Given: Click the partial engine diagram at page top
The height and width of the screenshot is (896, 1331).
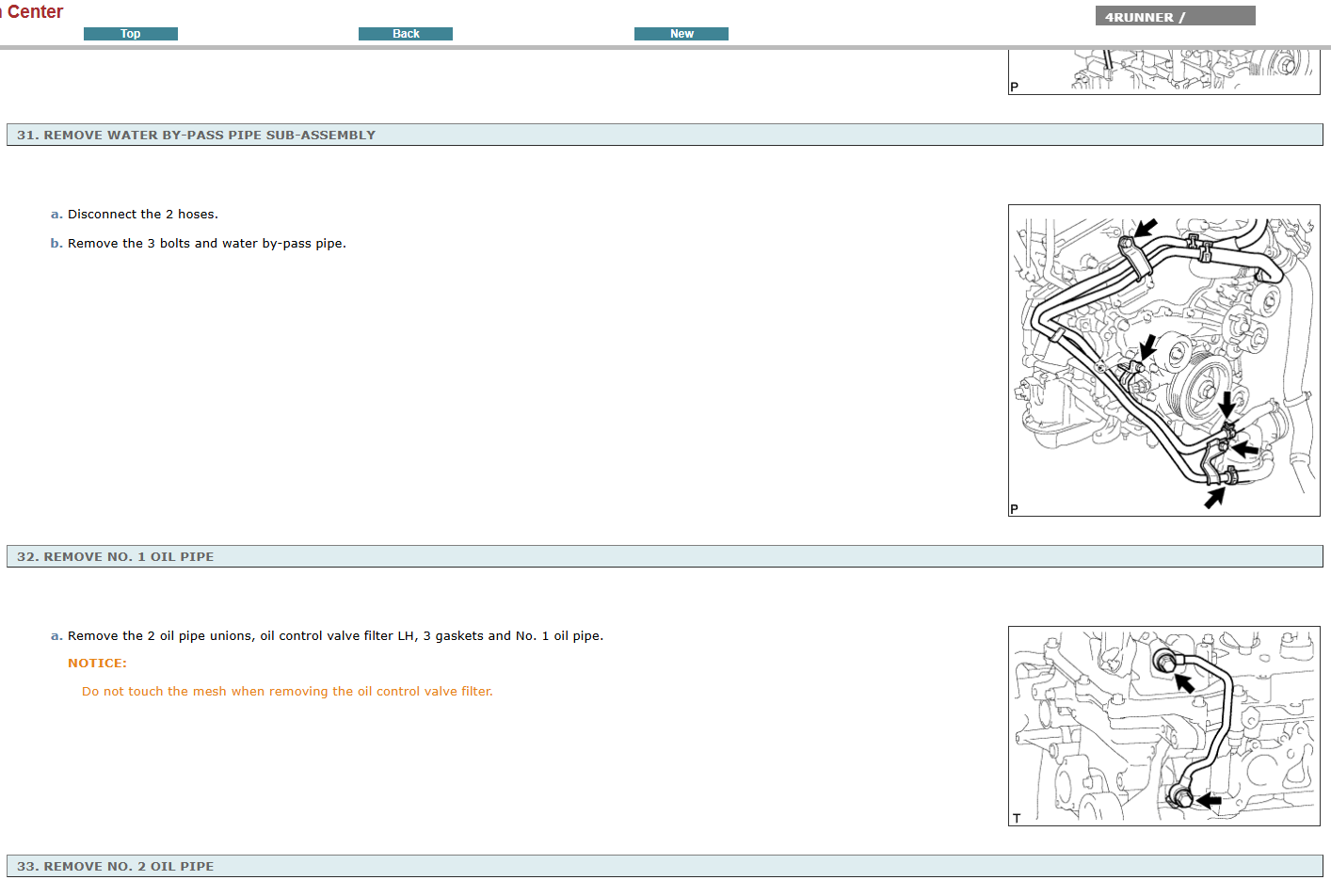Looking at the screenshot, I should click(1163, 72).
